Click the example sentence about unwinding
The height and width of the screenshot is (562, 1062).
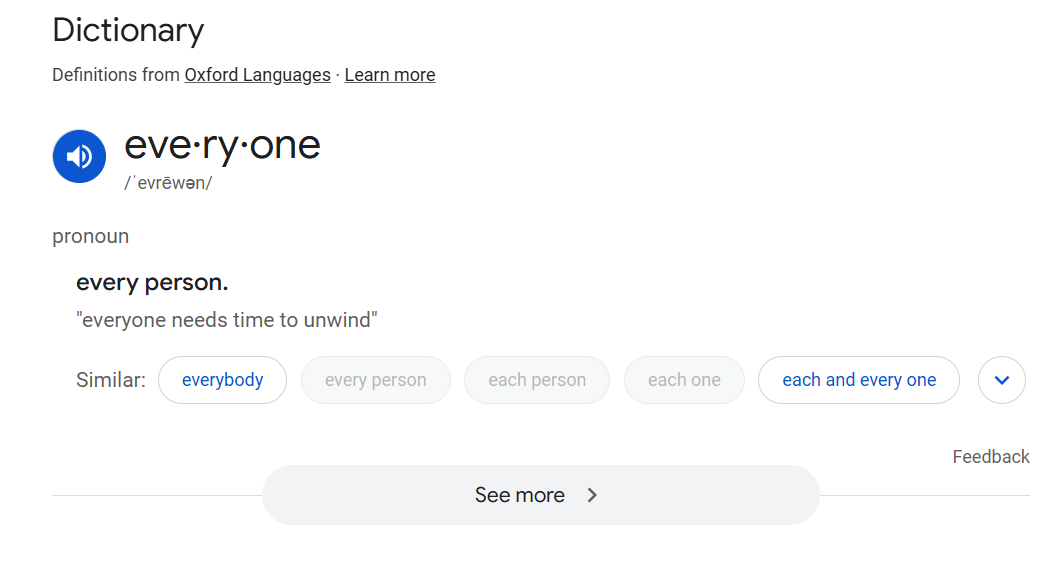[227, 320]
